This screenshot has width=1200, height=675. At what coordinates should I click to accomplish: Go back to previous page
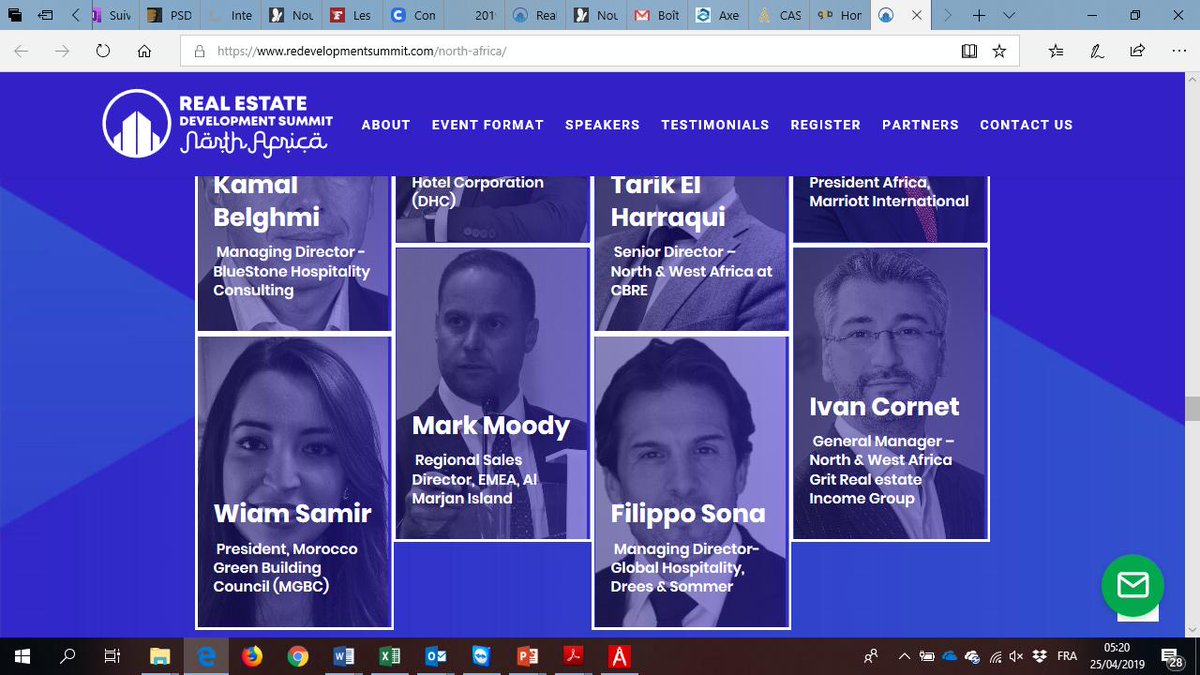(x=21, y=51)
